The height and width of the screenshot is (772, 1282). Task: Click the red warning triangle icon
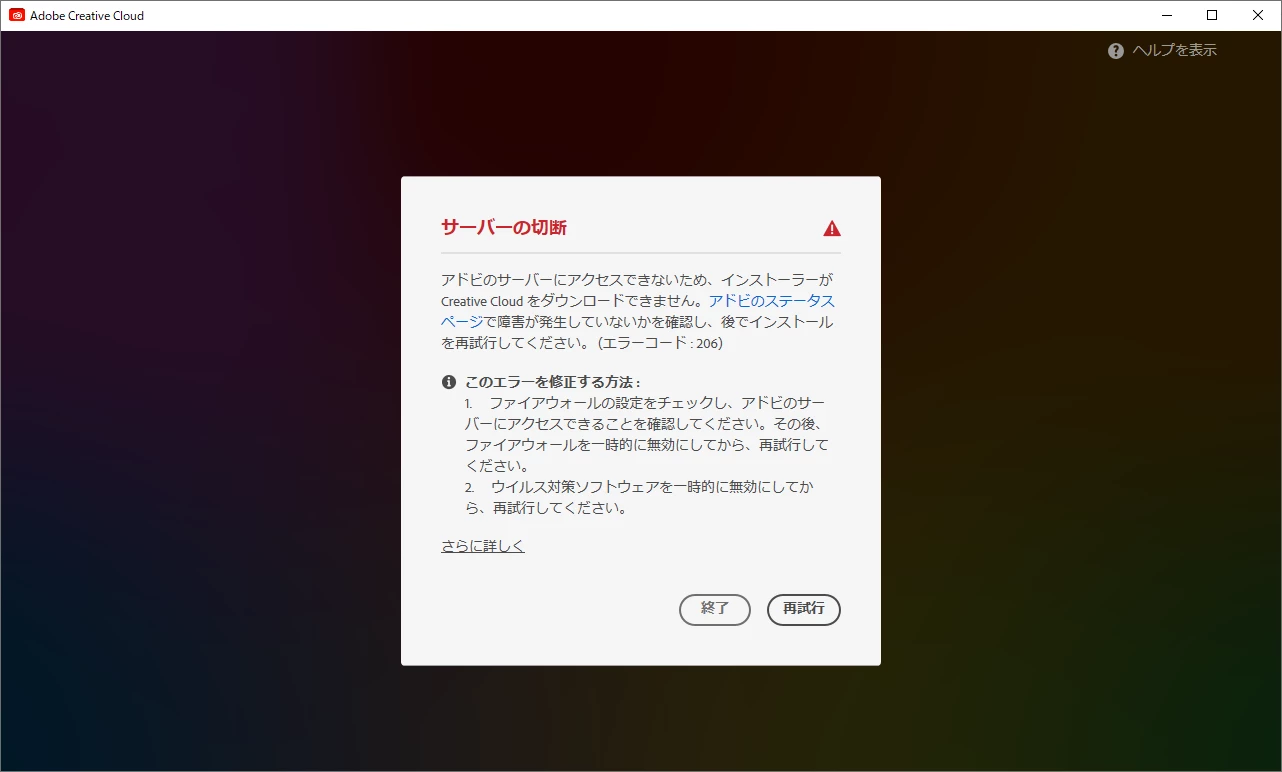(832, 228)
